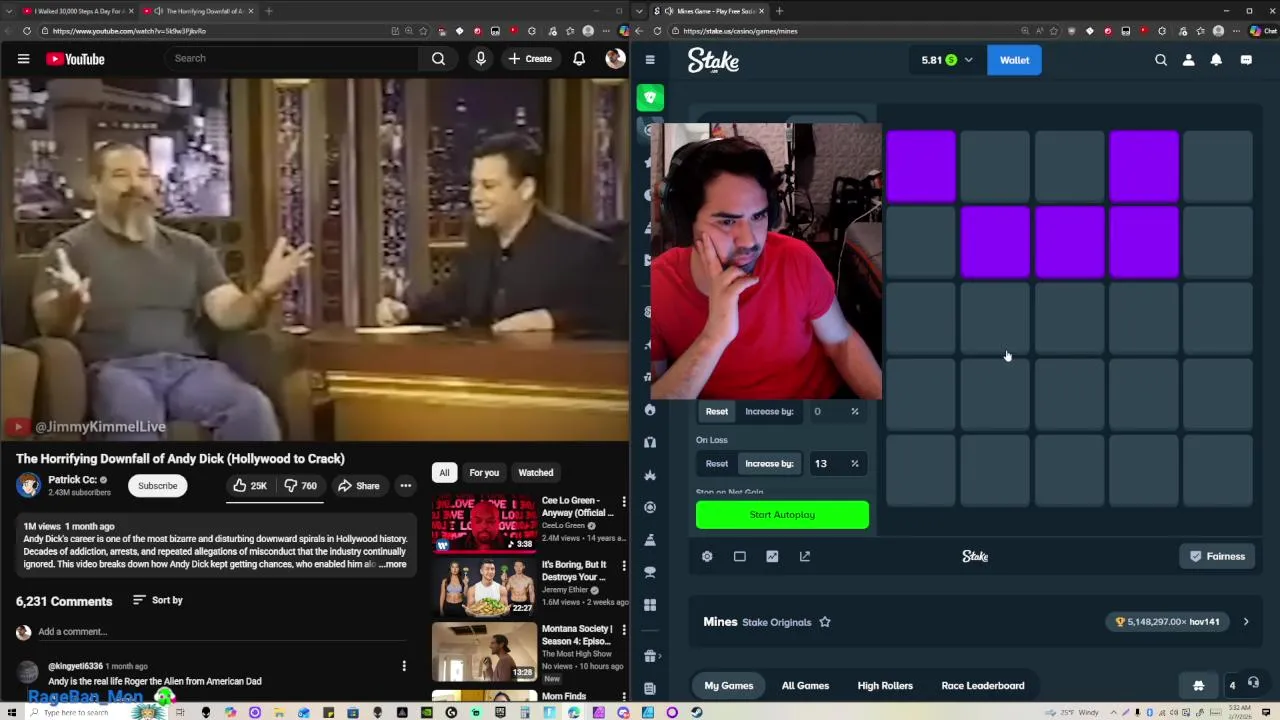
Task: Open options for kingyeti6336 comment
Action: (404, 666)
